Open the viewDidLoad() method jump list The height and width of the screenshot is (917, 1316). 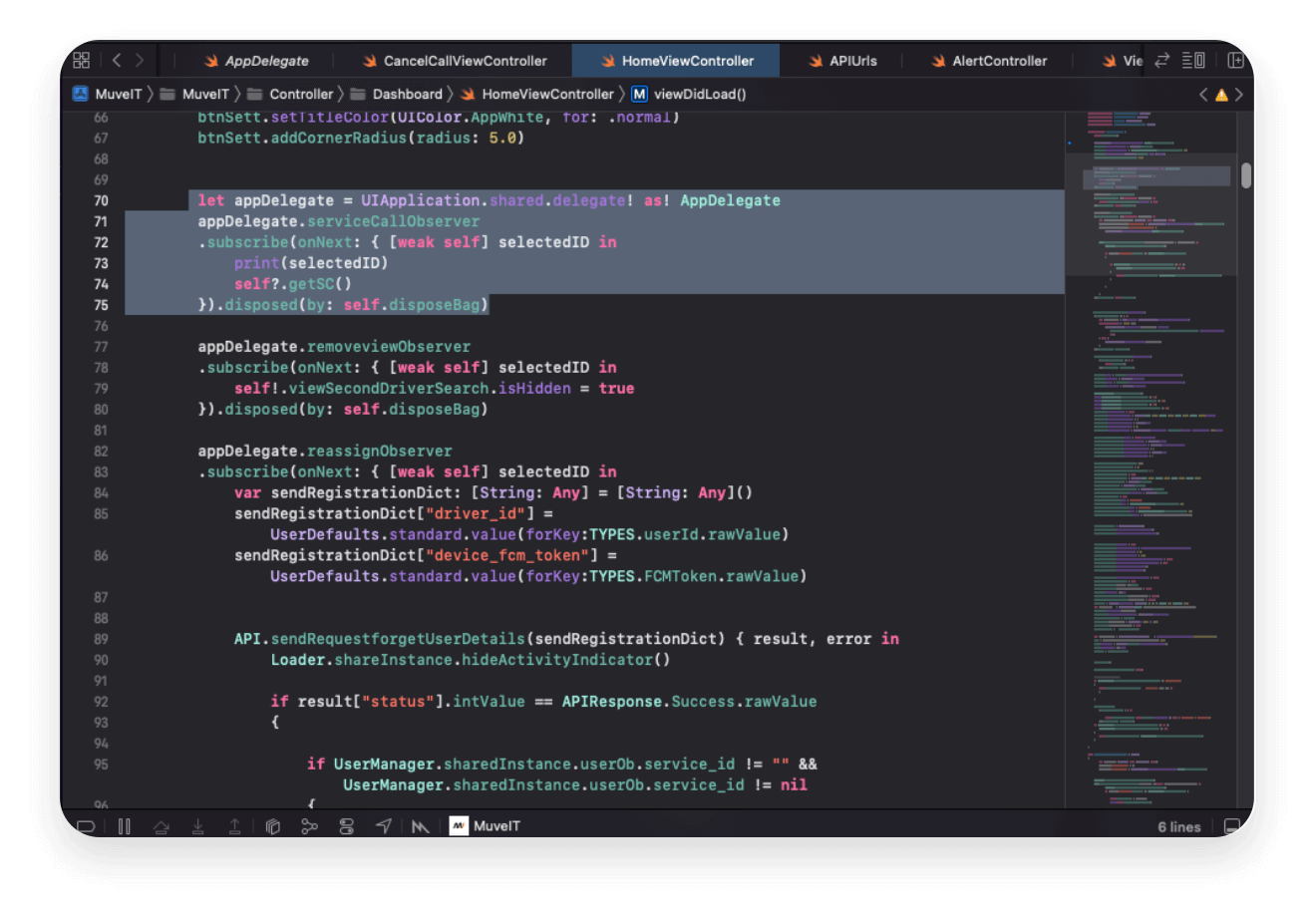click(x=699, y=95)
